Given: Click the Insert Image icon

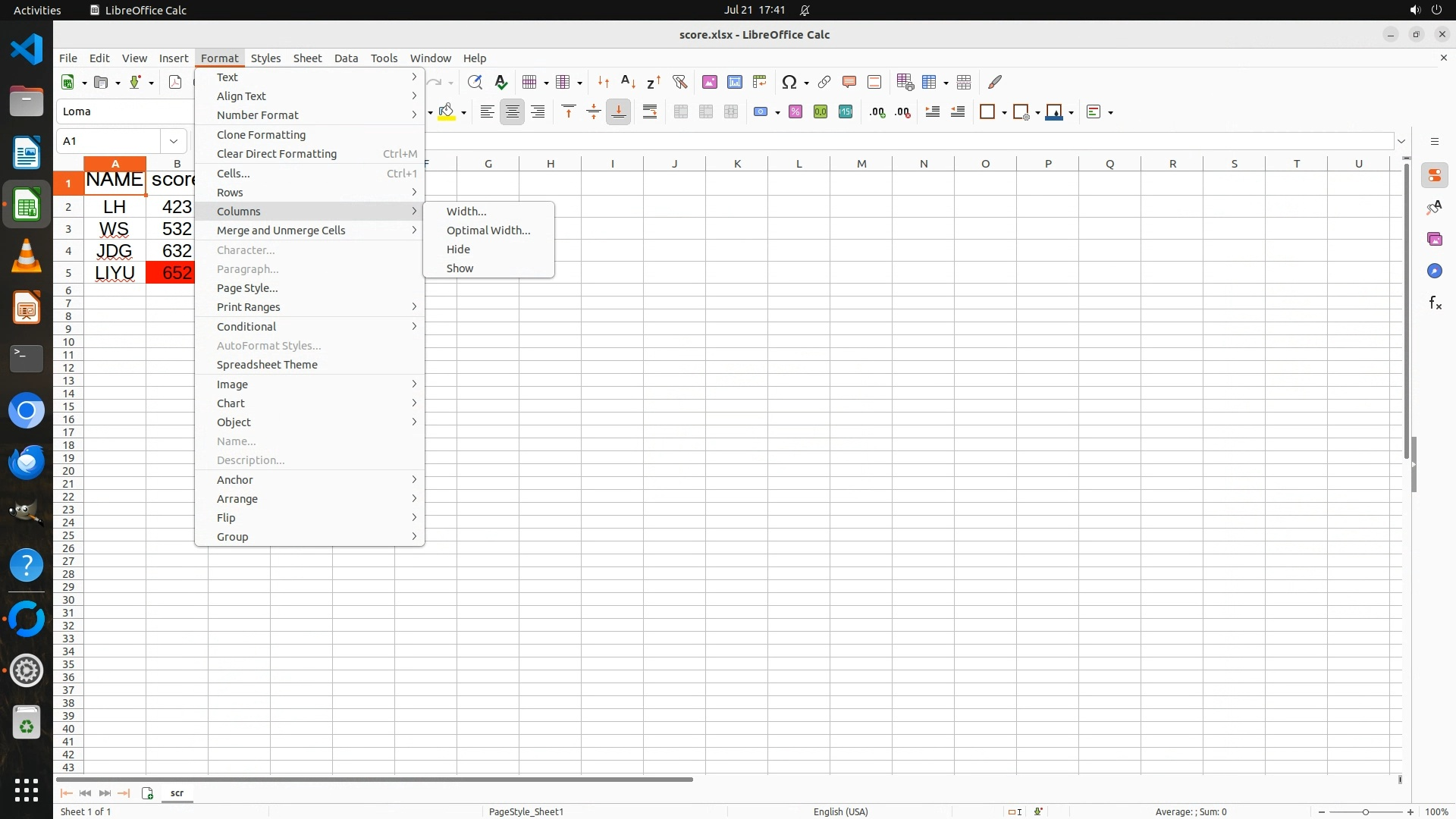Looking at the screenshot, I should coord(710,82).
